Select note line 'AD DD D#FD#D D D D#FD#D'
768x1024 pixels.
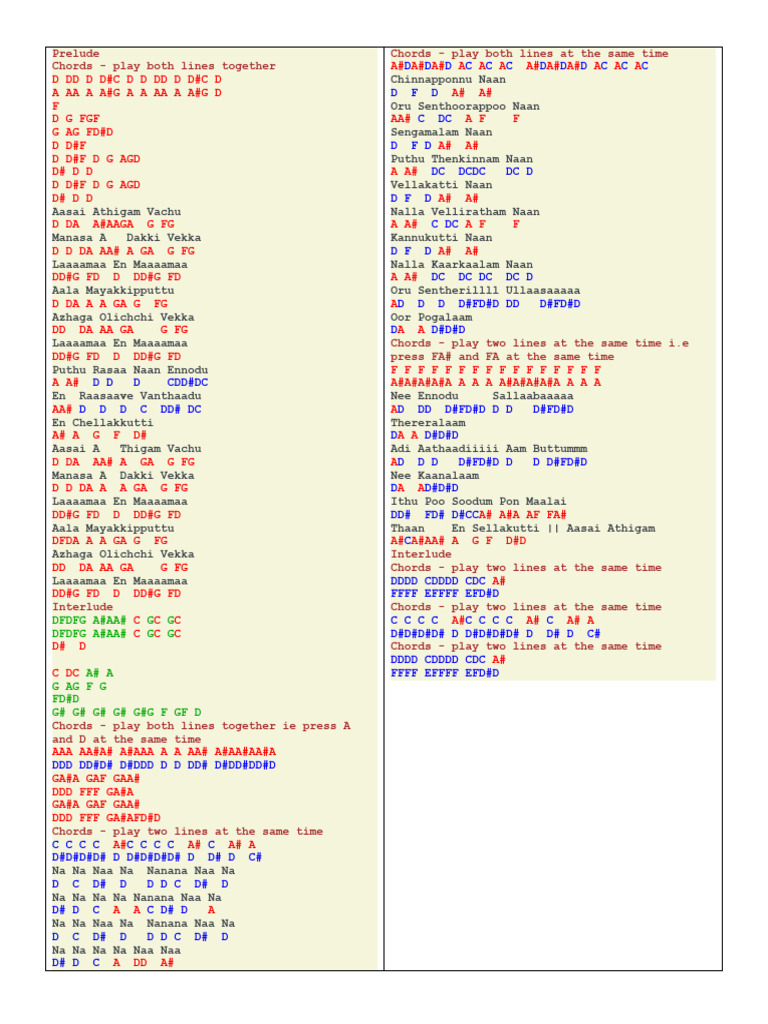tap(482, 409)
